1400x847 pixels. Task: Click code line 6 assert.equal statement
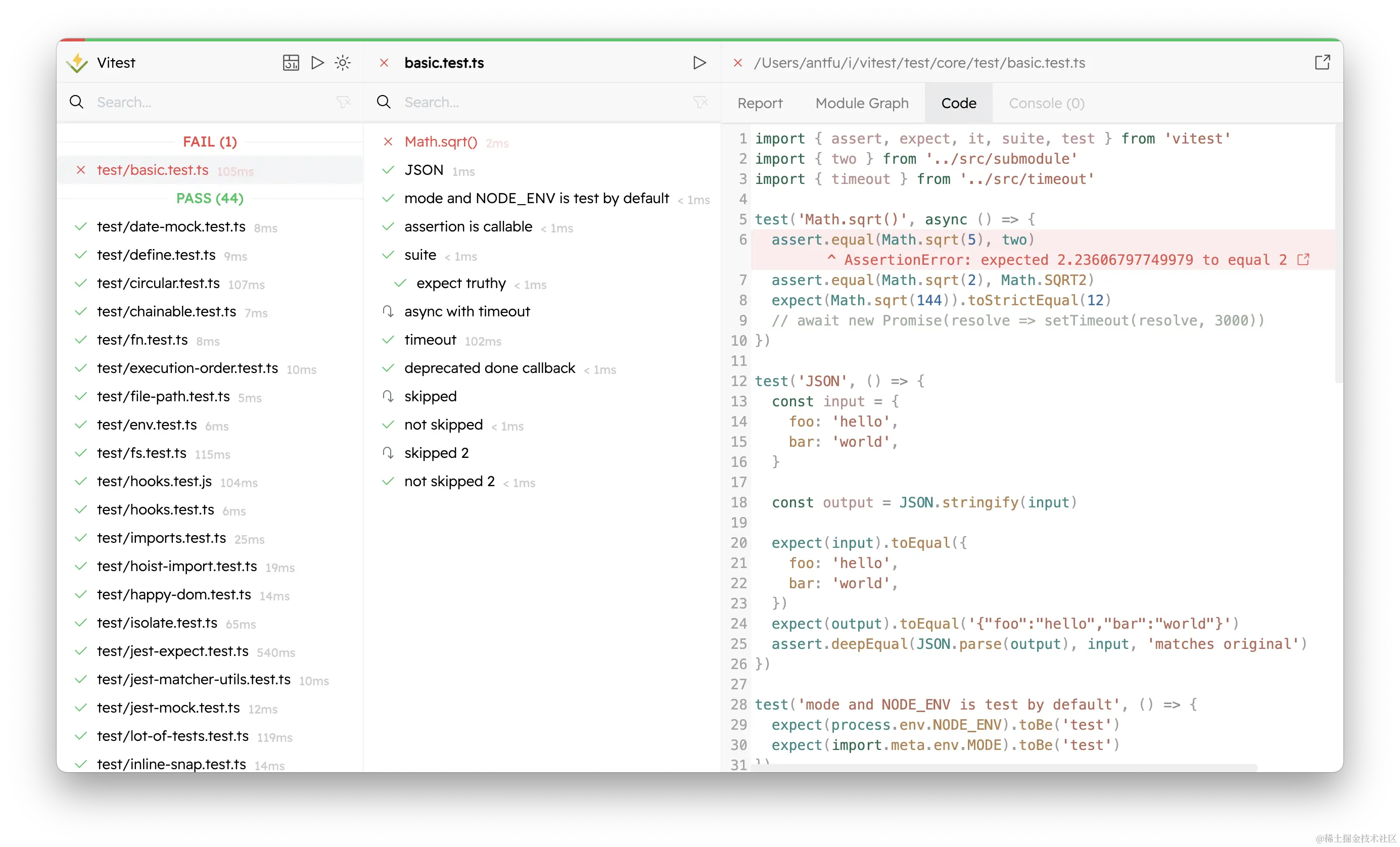click(903, 240)
